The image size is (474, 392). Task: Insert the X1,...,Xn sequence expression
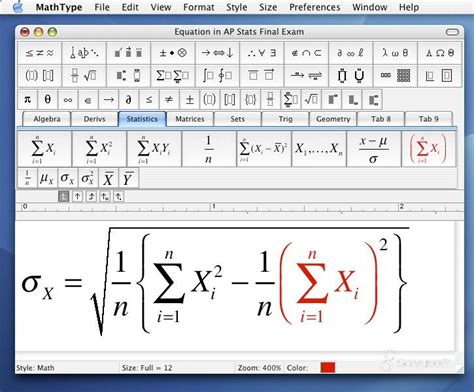(x=319, y=149)
